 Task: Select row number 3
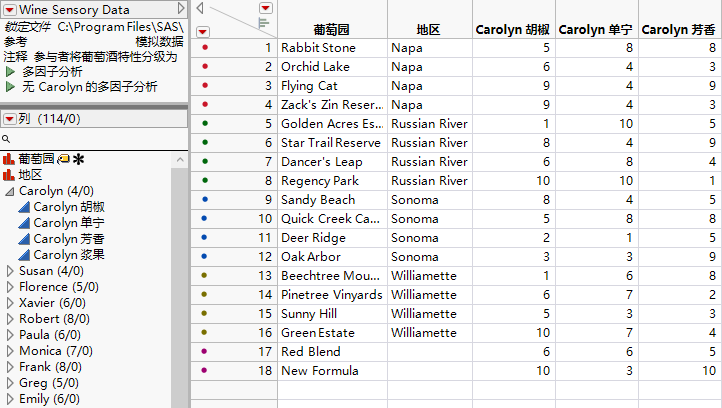coord(268,86)
